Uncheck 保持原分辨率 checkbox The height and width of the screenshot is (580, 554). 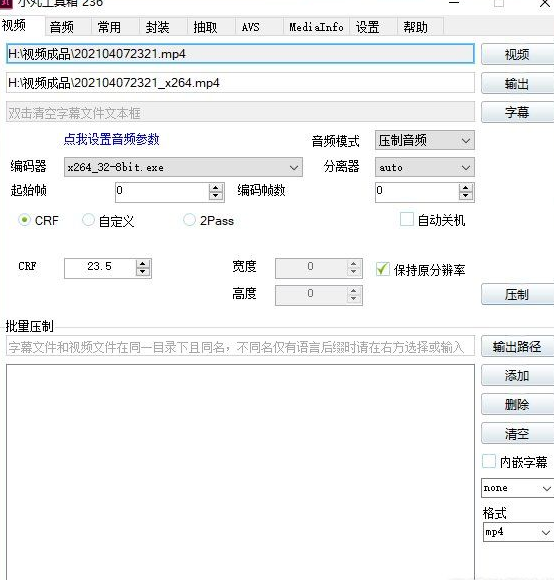382,269
